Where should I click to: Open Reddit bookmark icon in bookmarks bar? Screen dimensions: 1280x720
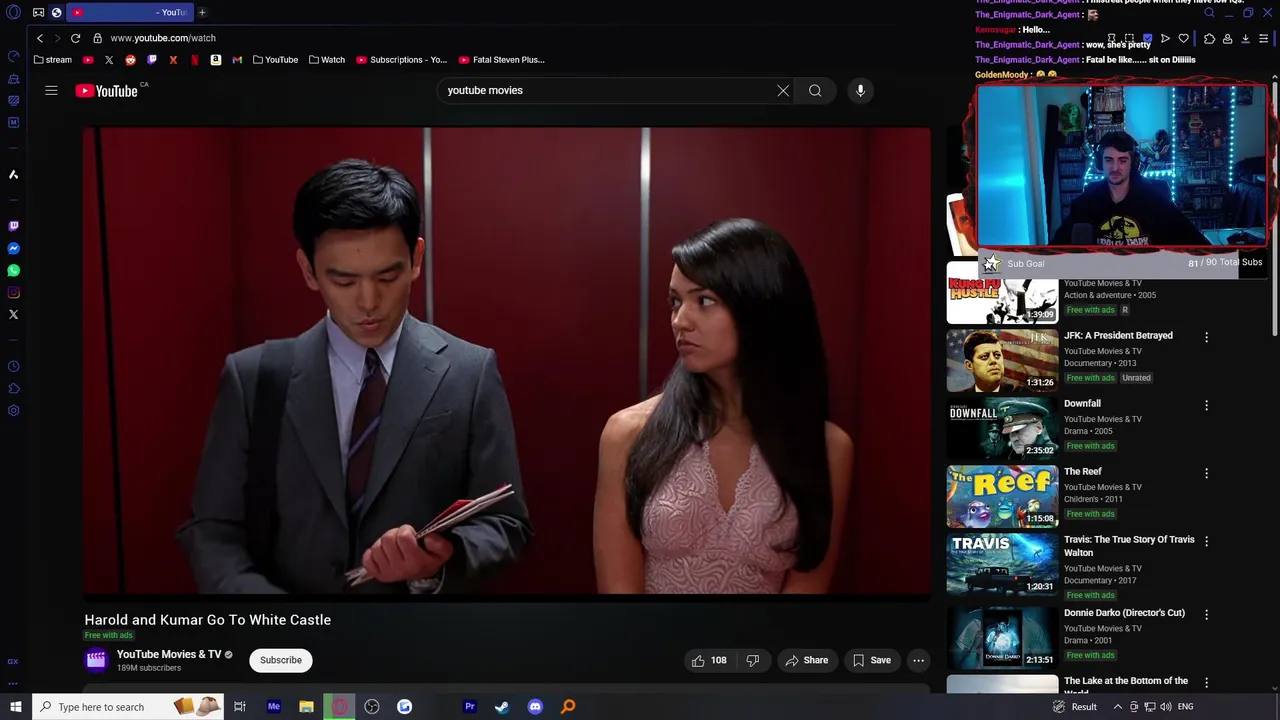(x=130, y=60)
